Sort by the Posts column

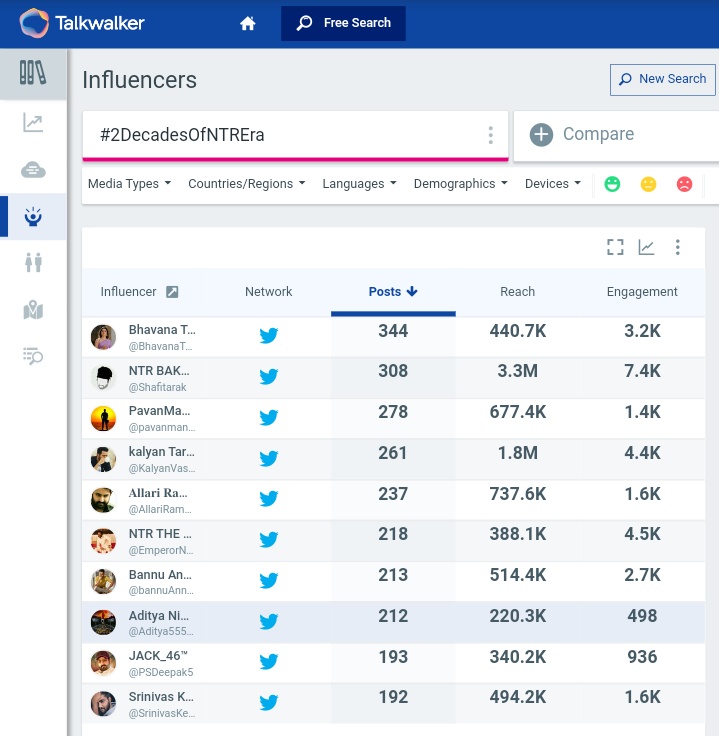[x=393, y=292]
